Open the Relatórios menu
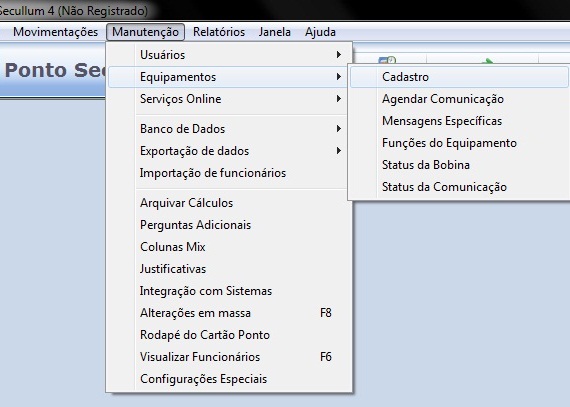 pyautogui.click(x=219, y=32)
